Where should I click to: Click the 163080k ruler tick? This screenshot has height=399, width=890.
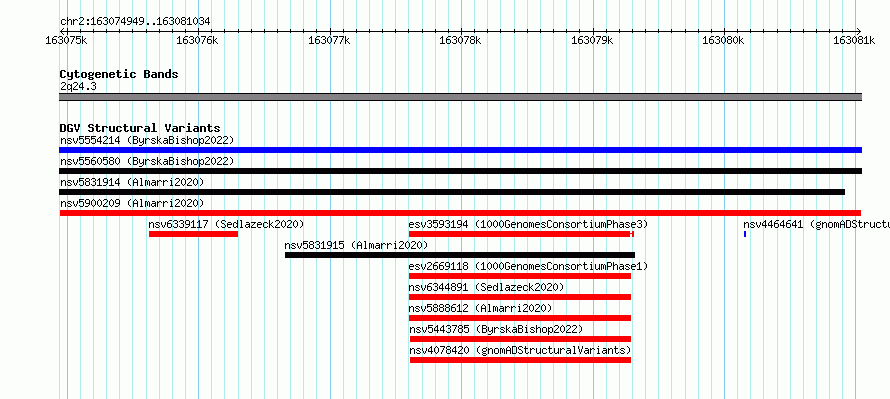click(x=724, y=40)
